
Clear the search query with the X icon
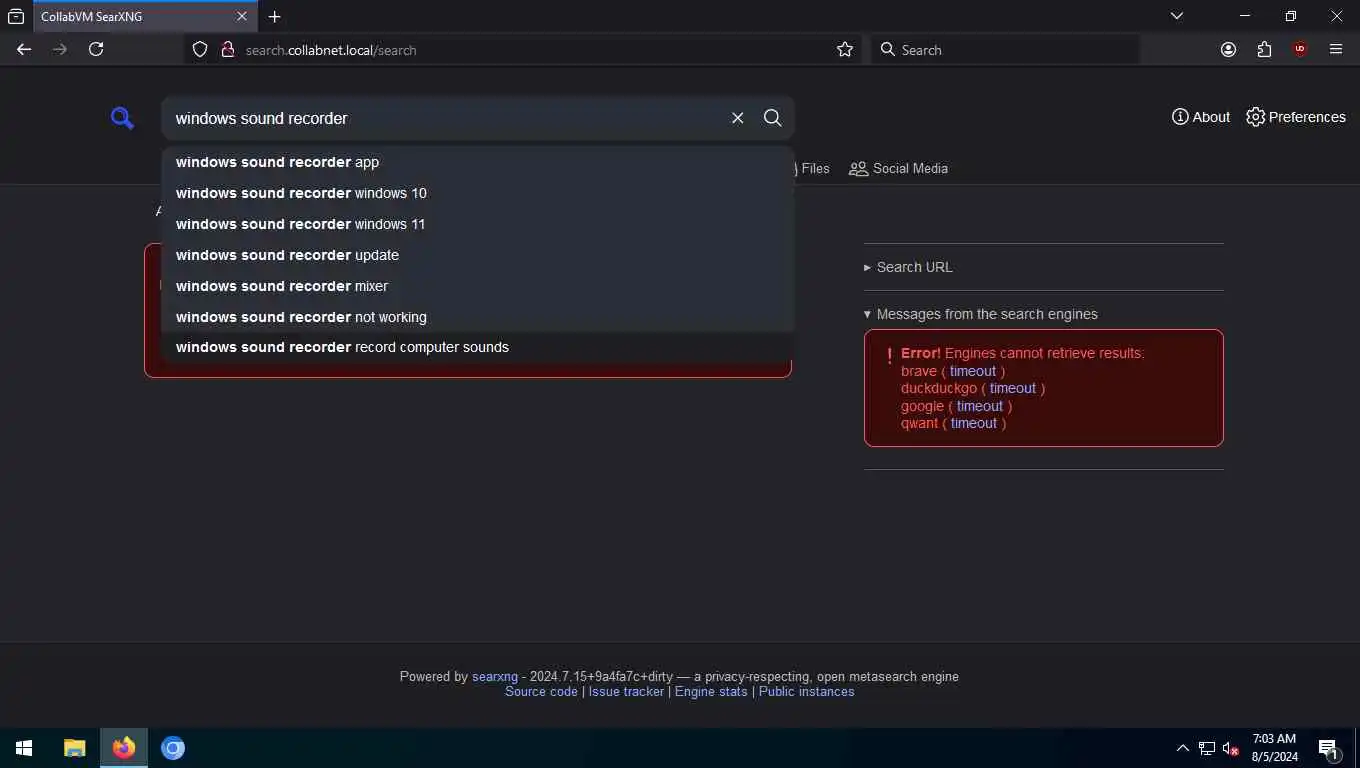(x=738, y=118)
